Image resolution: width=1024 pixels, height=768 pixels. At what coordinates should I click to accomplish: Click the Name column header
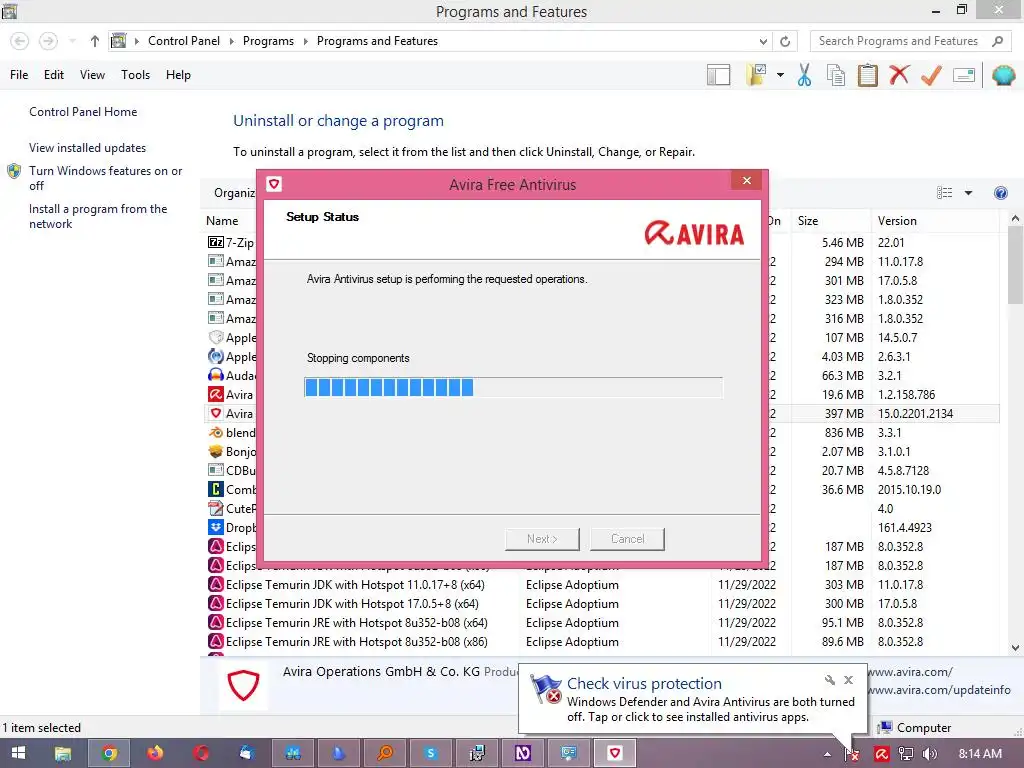tap(222, 221)
